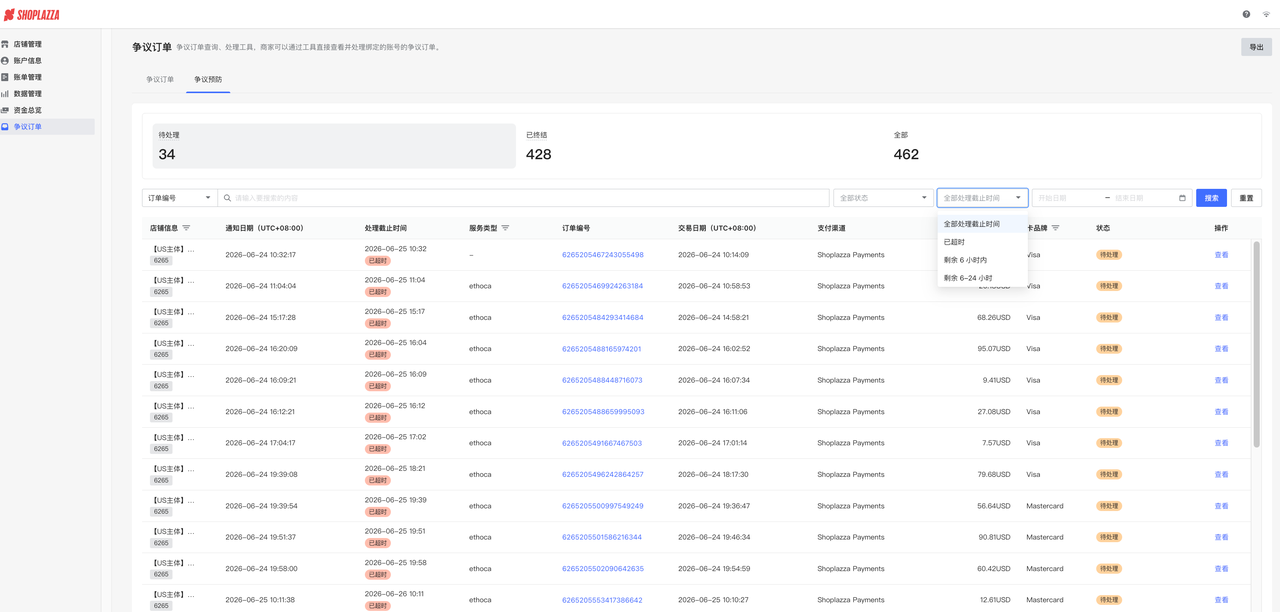Screen dimensions: 1280x612
Task: Filter by 卡品牌 column filter icon
Action: 1055,228
